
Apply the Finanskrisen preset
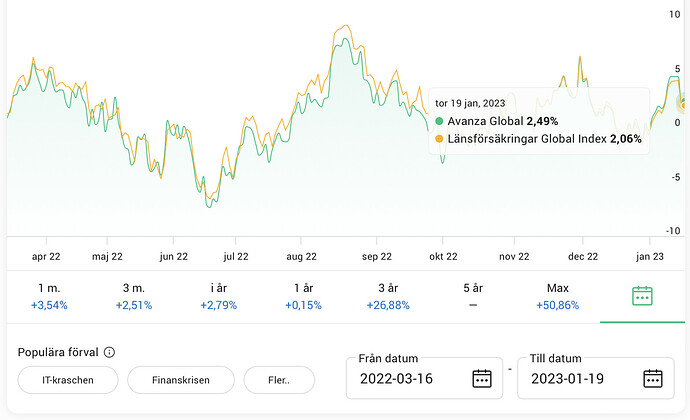pyautogui.click(x=181, y=380)
